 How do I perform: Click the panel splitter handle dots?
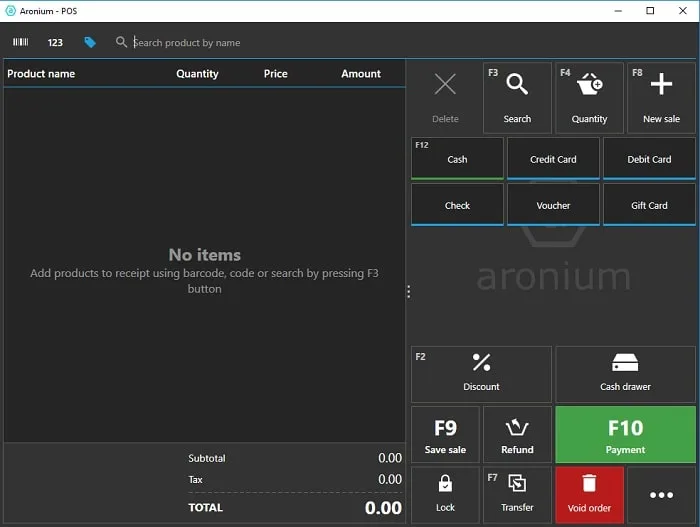[408, 292]
